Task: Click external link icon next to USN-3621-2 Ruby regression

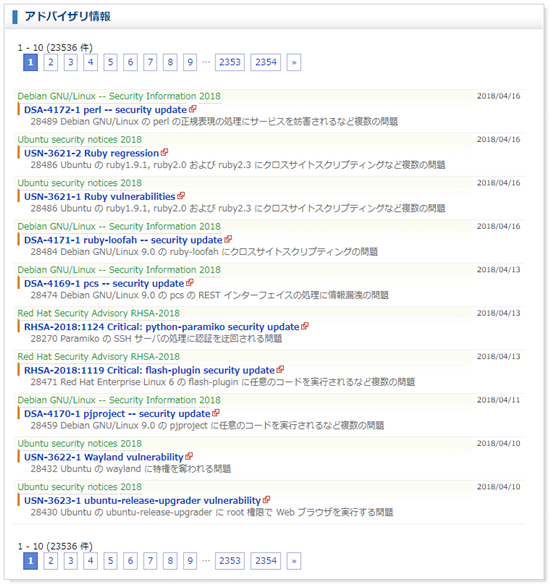Action: [165, 152]
